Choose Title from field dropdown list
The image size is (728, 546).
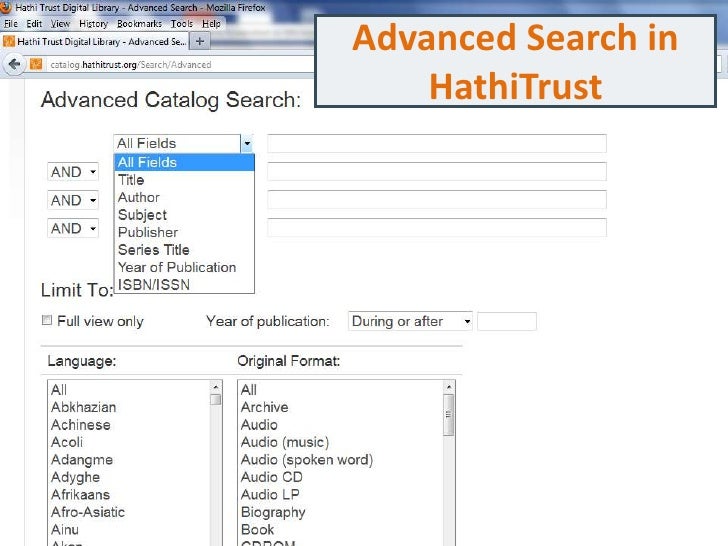tap(184, 180)
